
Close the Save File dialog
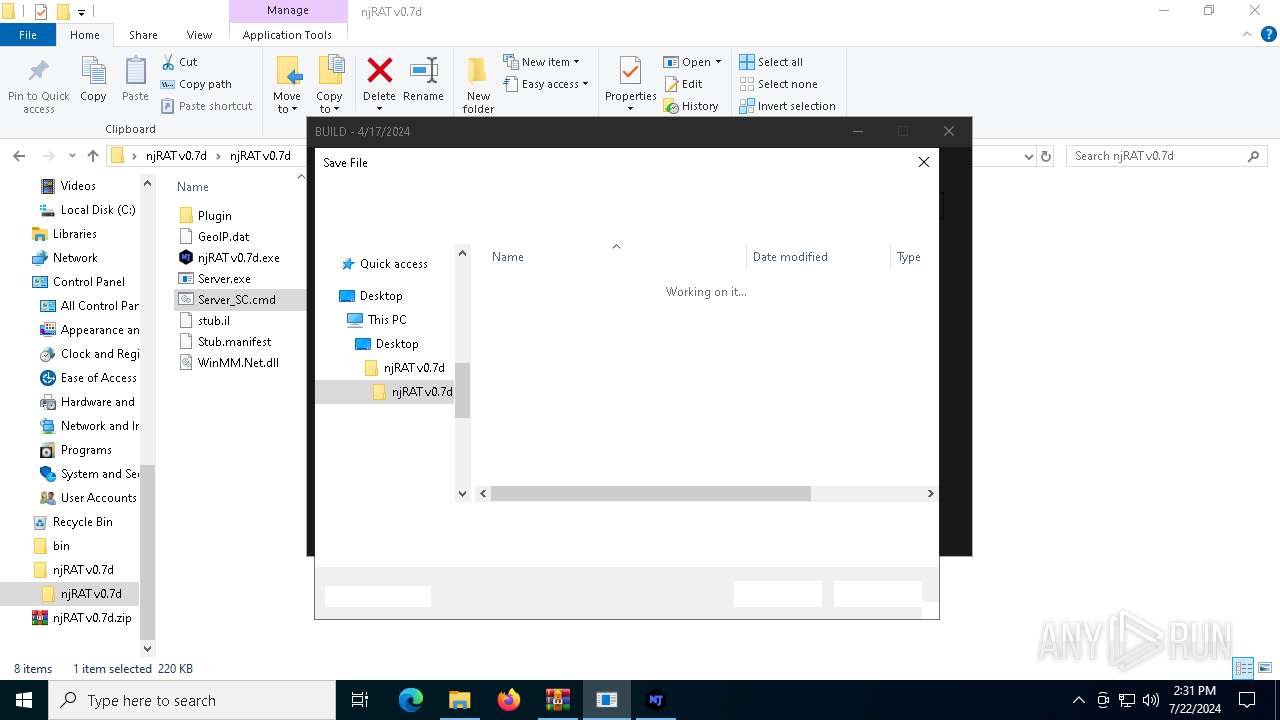[x=923, y=162]
